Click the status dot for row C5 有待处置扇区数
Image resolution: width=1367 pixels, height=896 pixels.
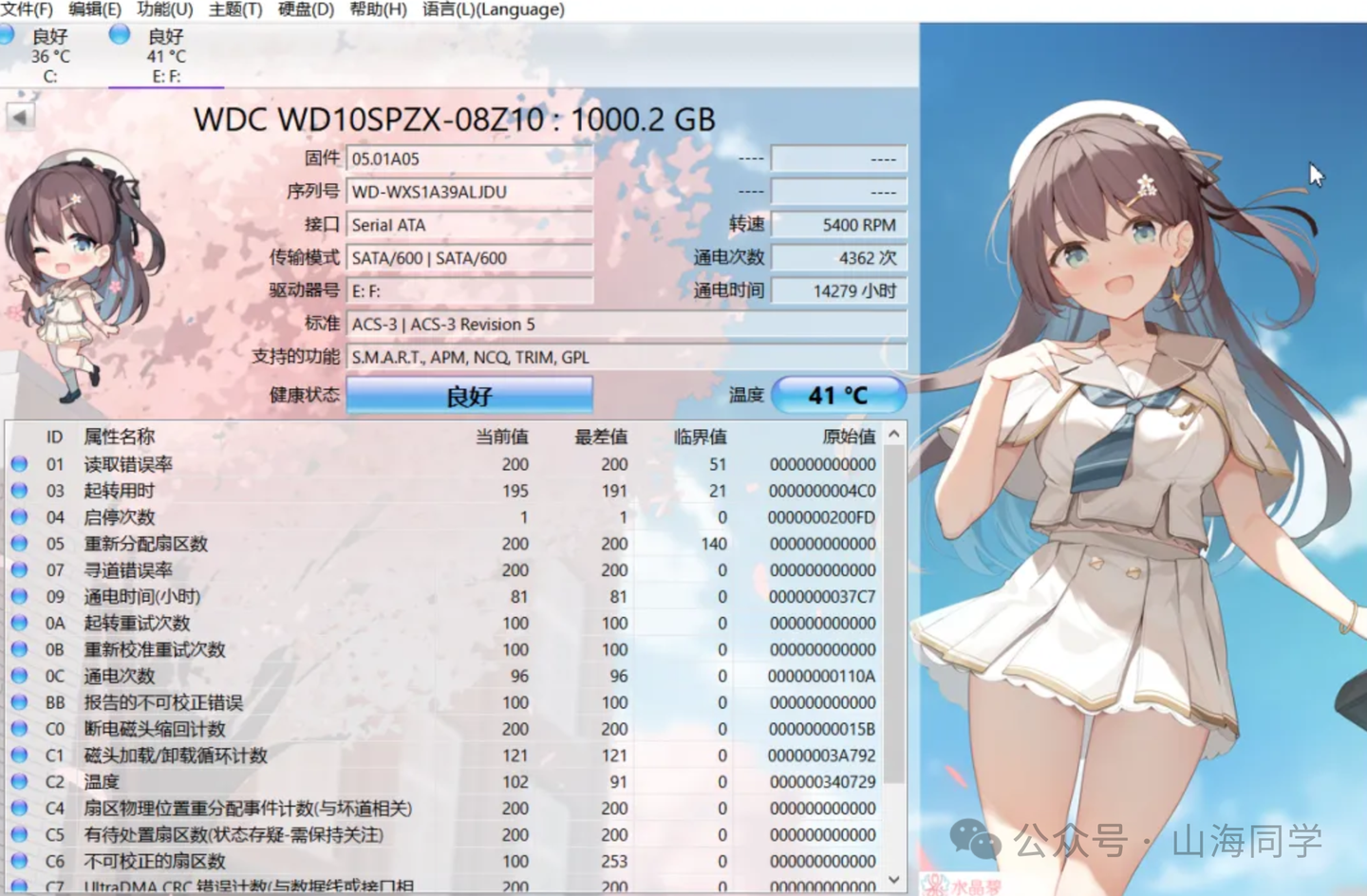pyautogui.click(x=19, y=834)
